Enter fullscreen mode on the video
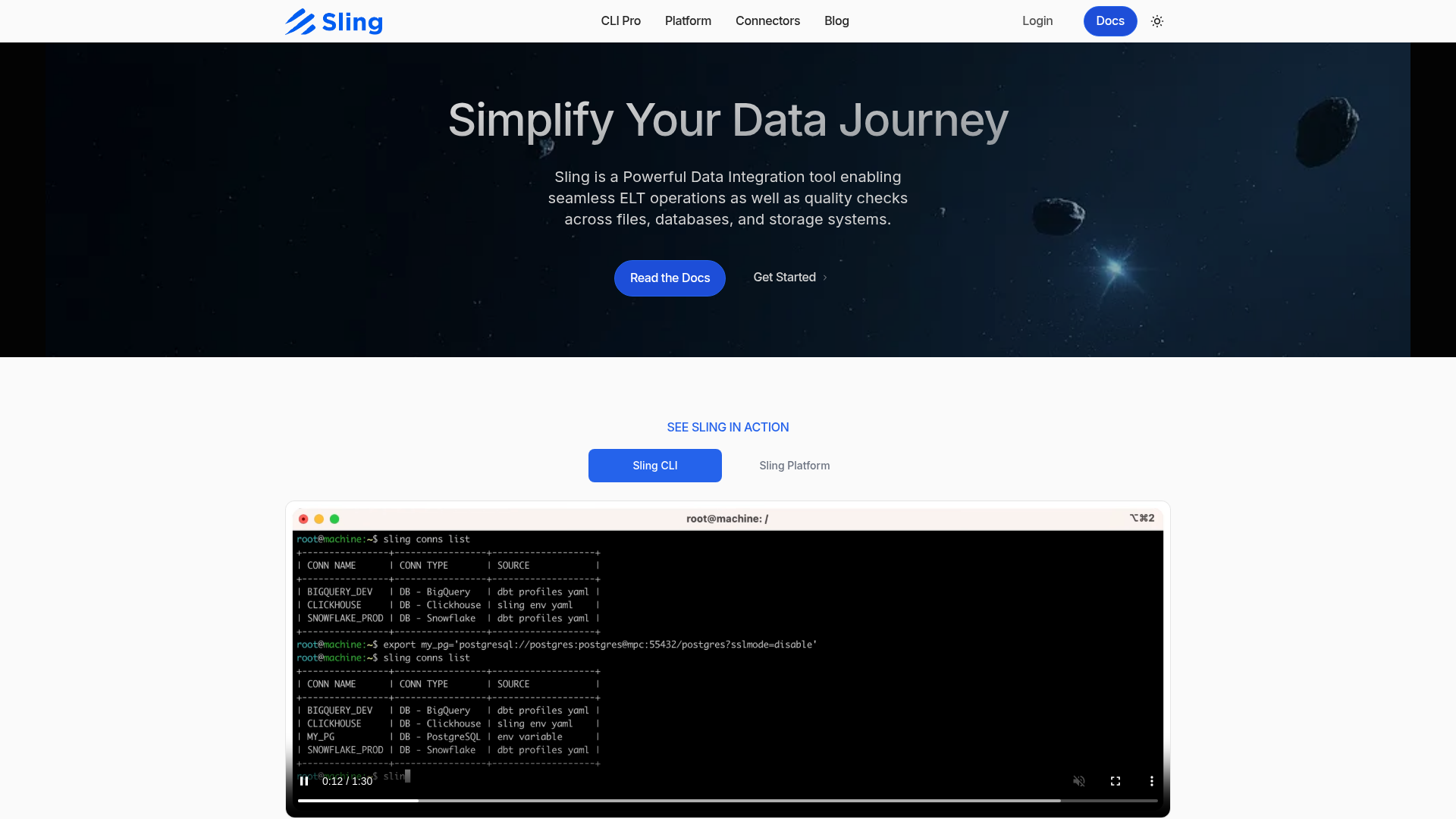The height and width of the screenshot is (819, 1456). 1116,781
